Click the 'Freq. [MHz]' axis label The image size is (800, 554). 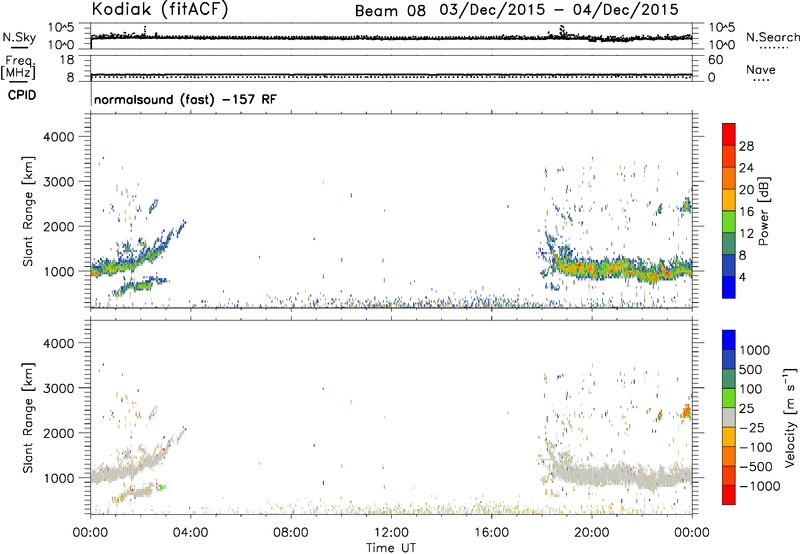click(x=20, y=67)
